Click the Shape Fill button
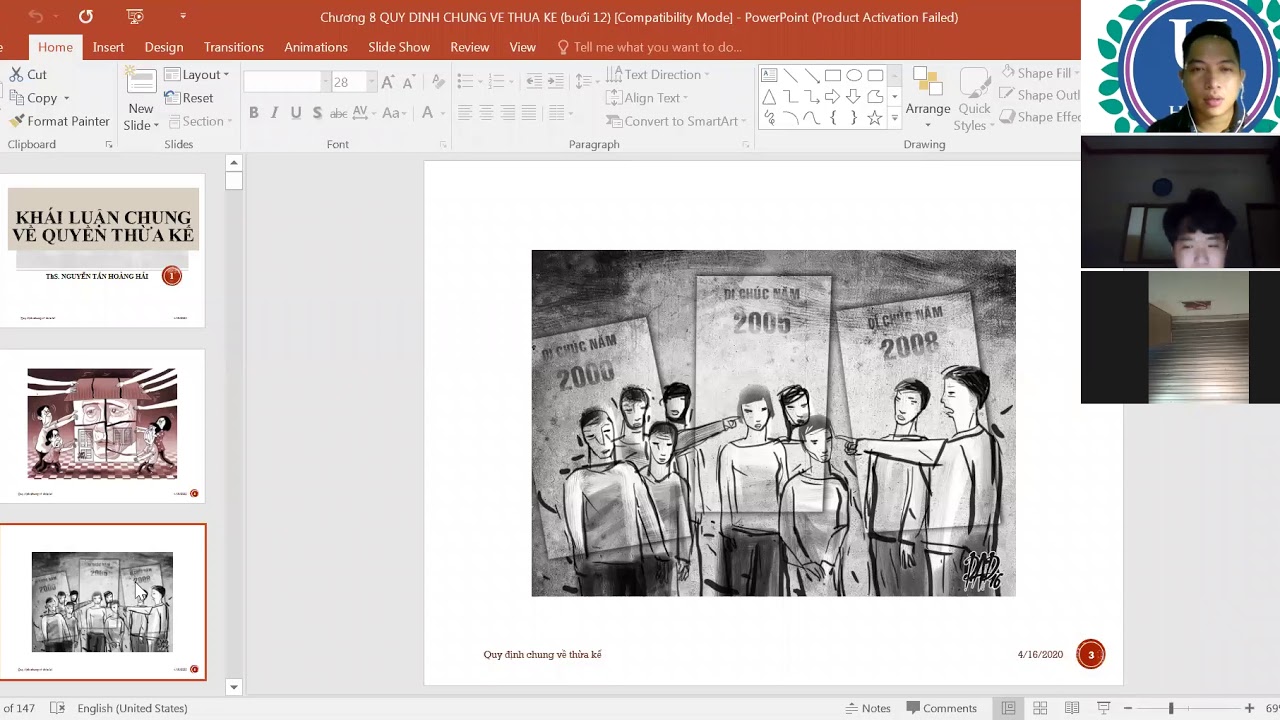Image resolution: width=1280 pixels, height=720 pixels. [x=1039, y=73]
